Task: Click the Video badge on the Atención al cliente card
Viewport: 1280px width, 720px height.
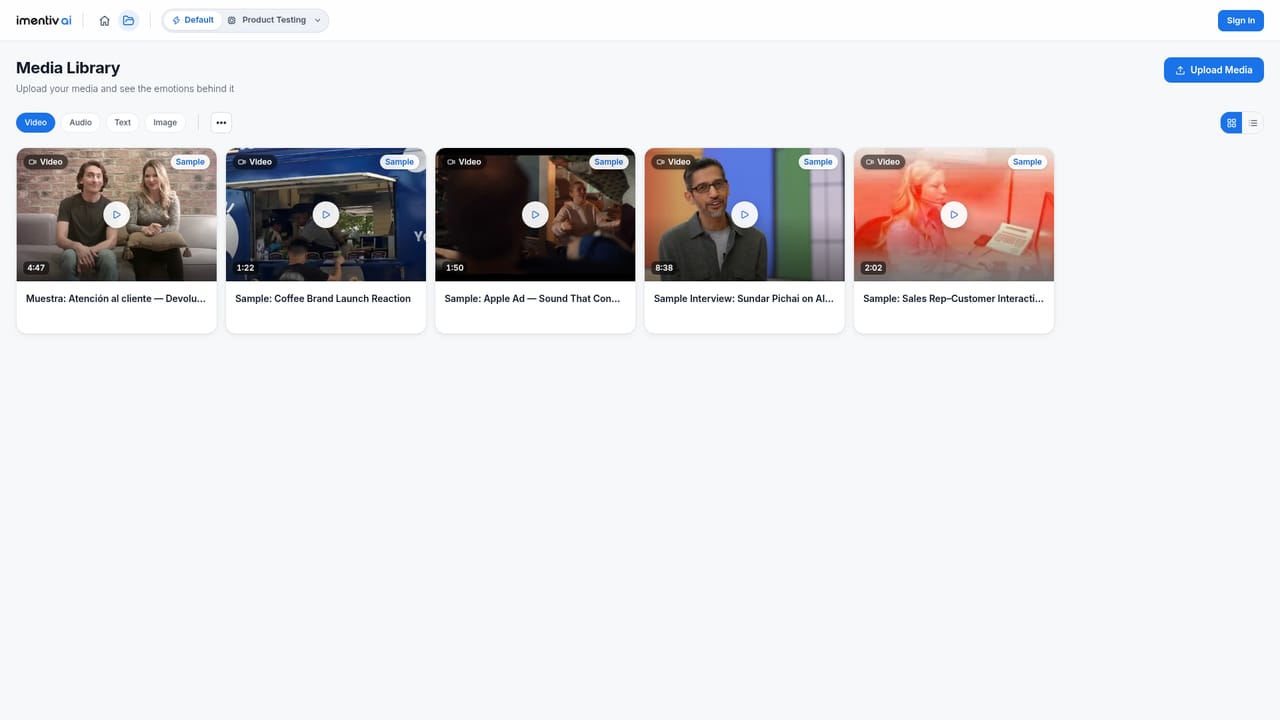Action: (45, 162)
